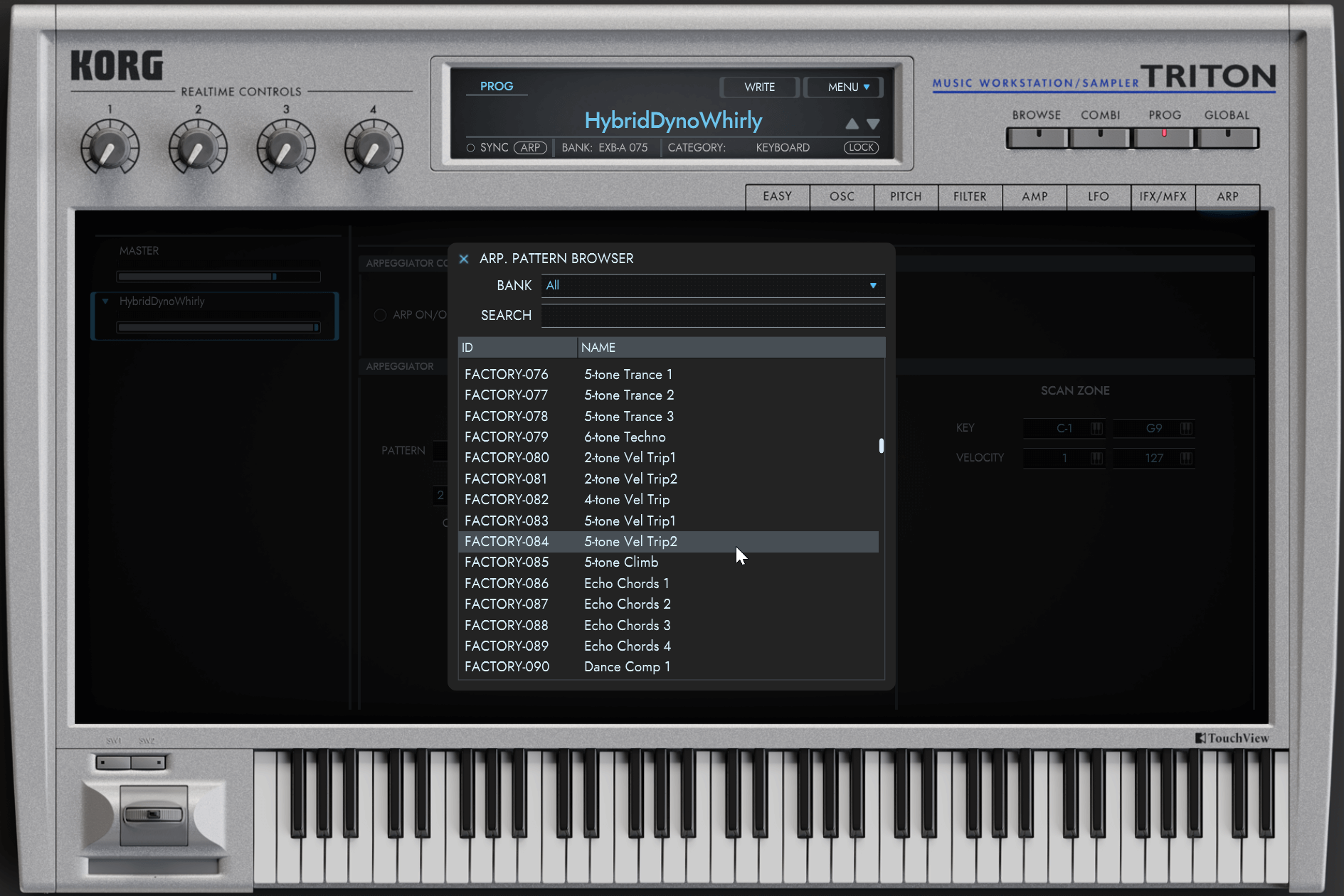Open the ARP tab
Viewport: 1344px width, 896px height.
coord(1227,196)
